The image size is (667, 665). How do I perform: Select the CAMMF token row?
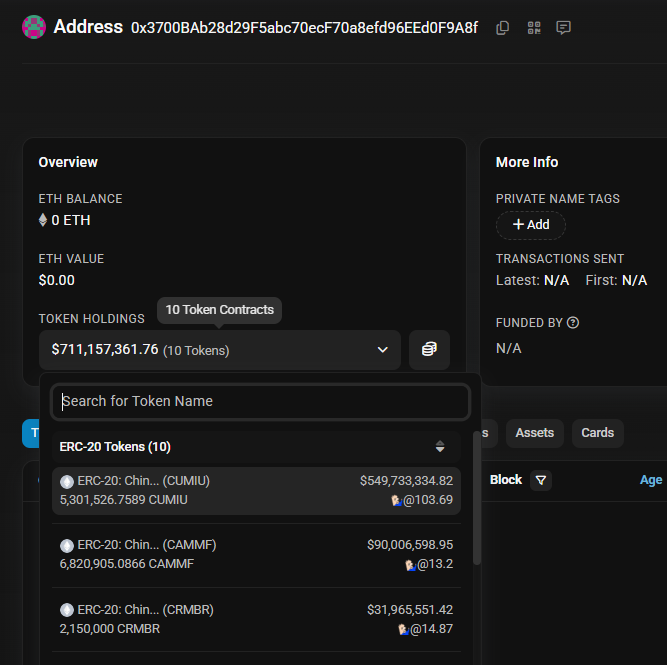pyautogui.click(x=256, y=555)
